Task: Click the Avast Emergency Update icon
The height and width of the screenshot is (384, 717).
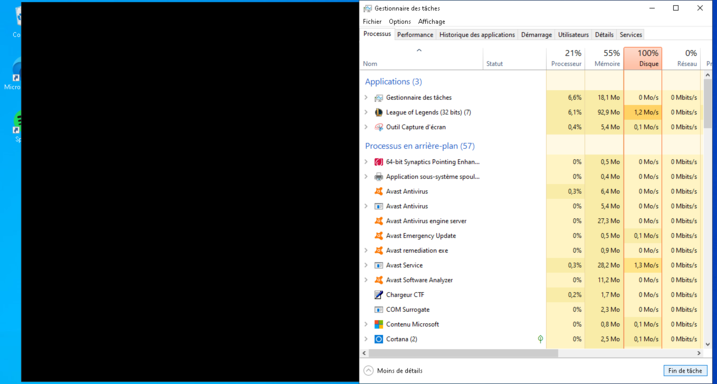Action: (379, 235)
